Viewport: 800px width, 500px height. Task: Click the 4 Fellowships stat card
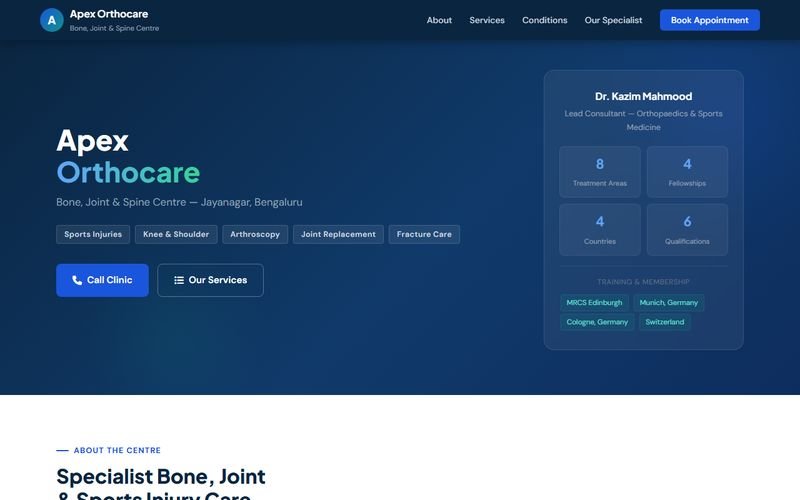[687, 172]
